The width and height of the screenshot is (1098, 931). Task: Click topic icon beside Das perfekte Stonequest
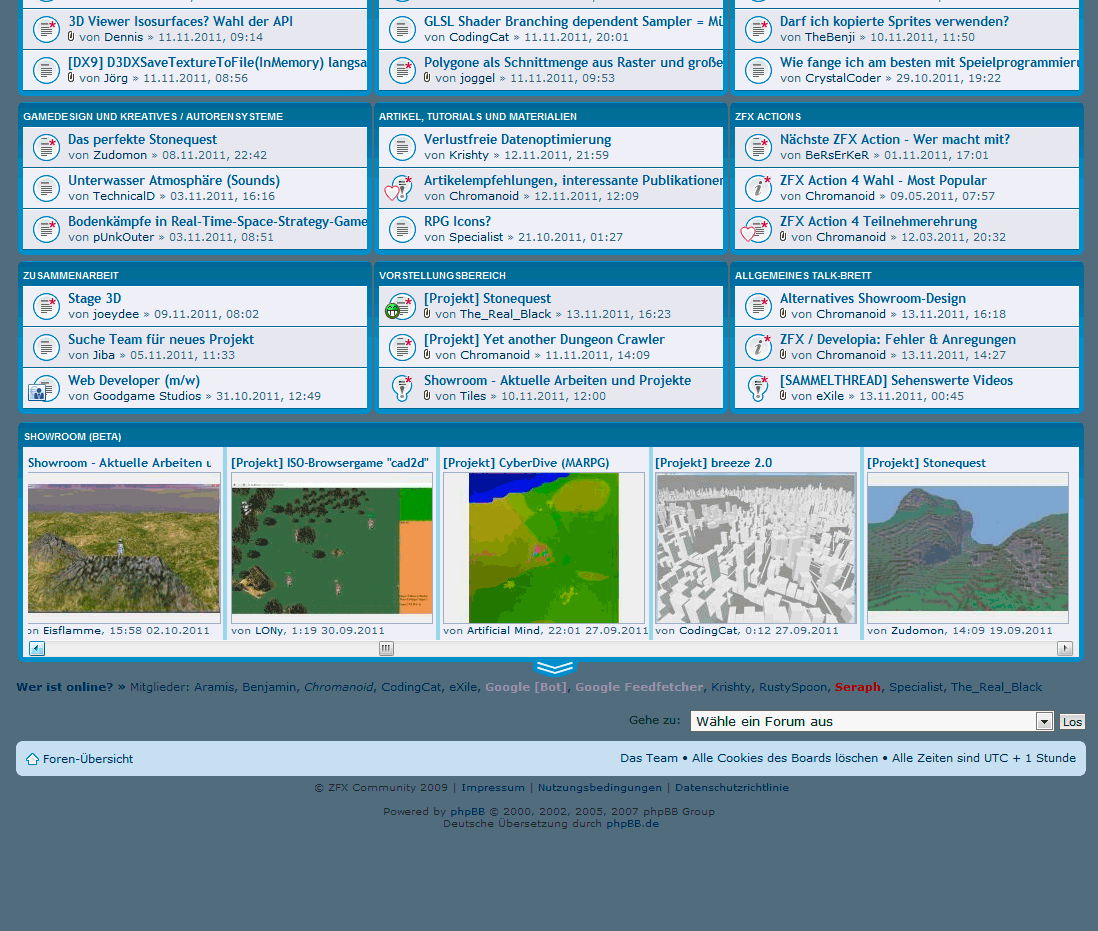[x=46, y=147]
